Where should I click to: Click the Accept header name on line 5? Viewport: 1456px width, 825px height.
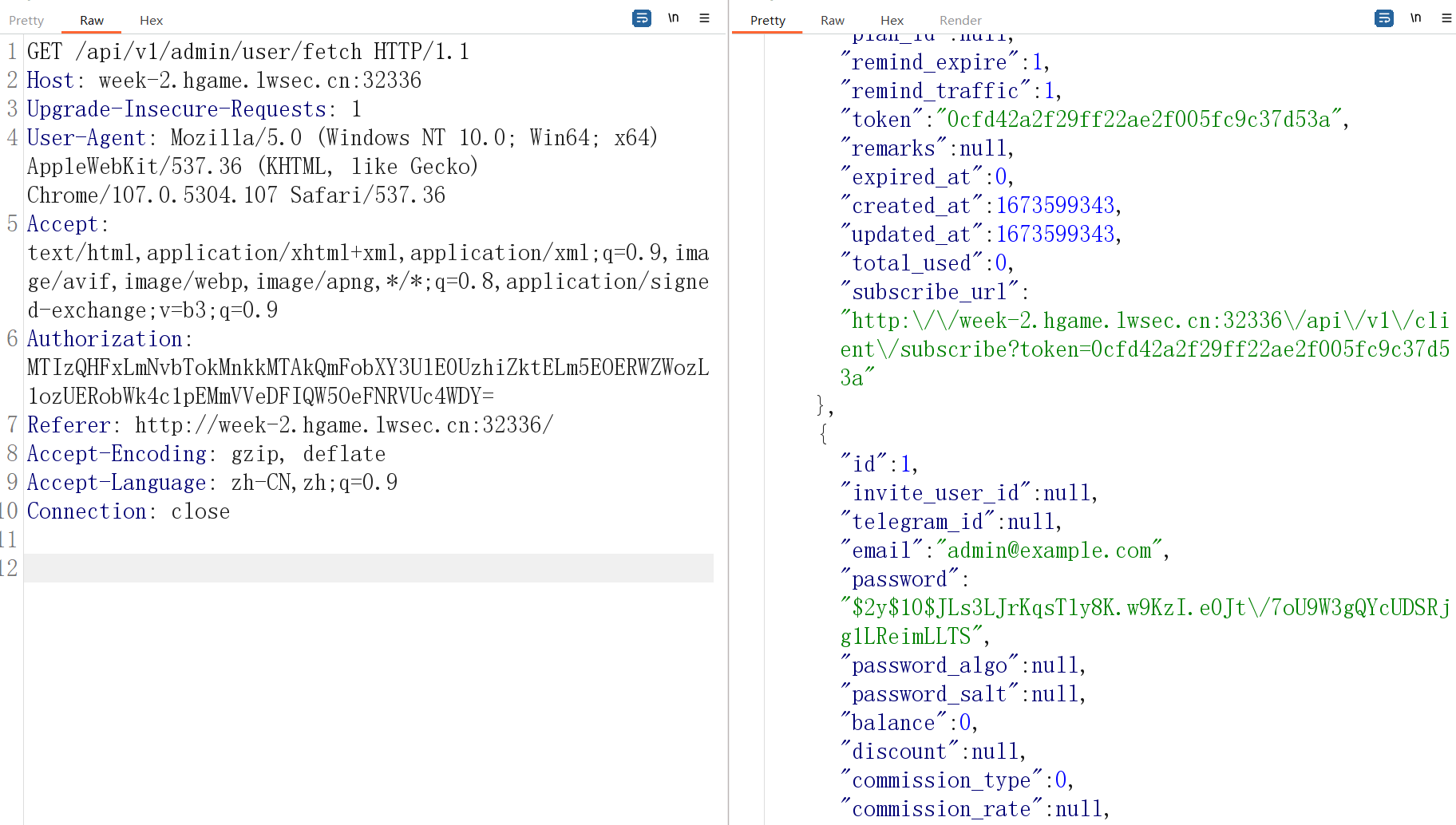[x=62, y=224]
